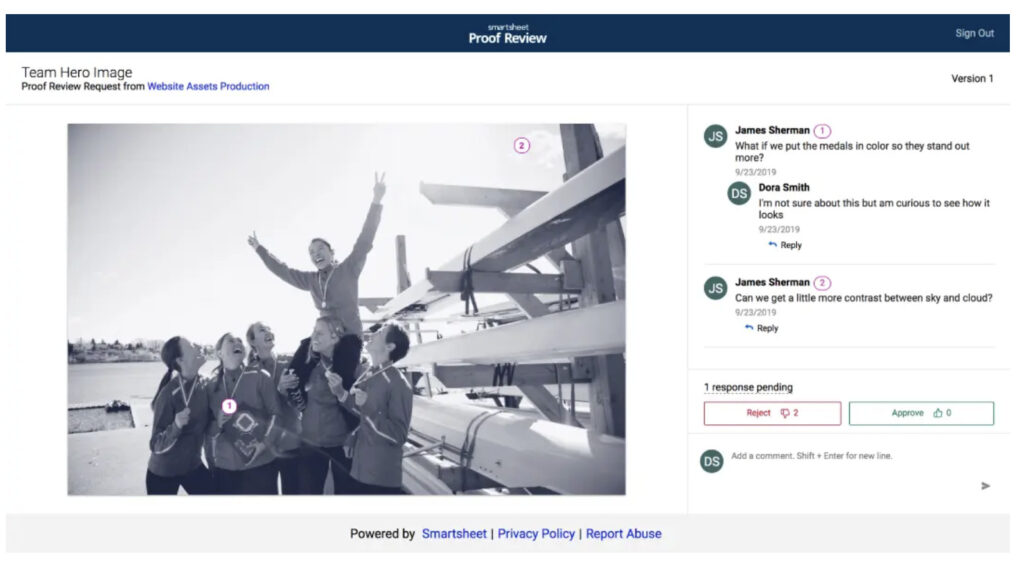Open the Smartsheet footer link
The height and width of the screenshot is (561, 1024).
454,534
